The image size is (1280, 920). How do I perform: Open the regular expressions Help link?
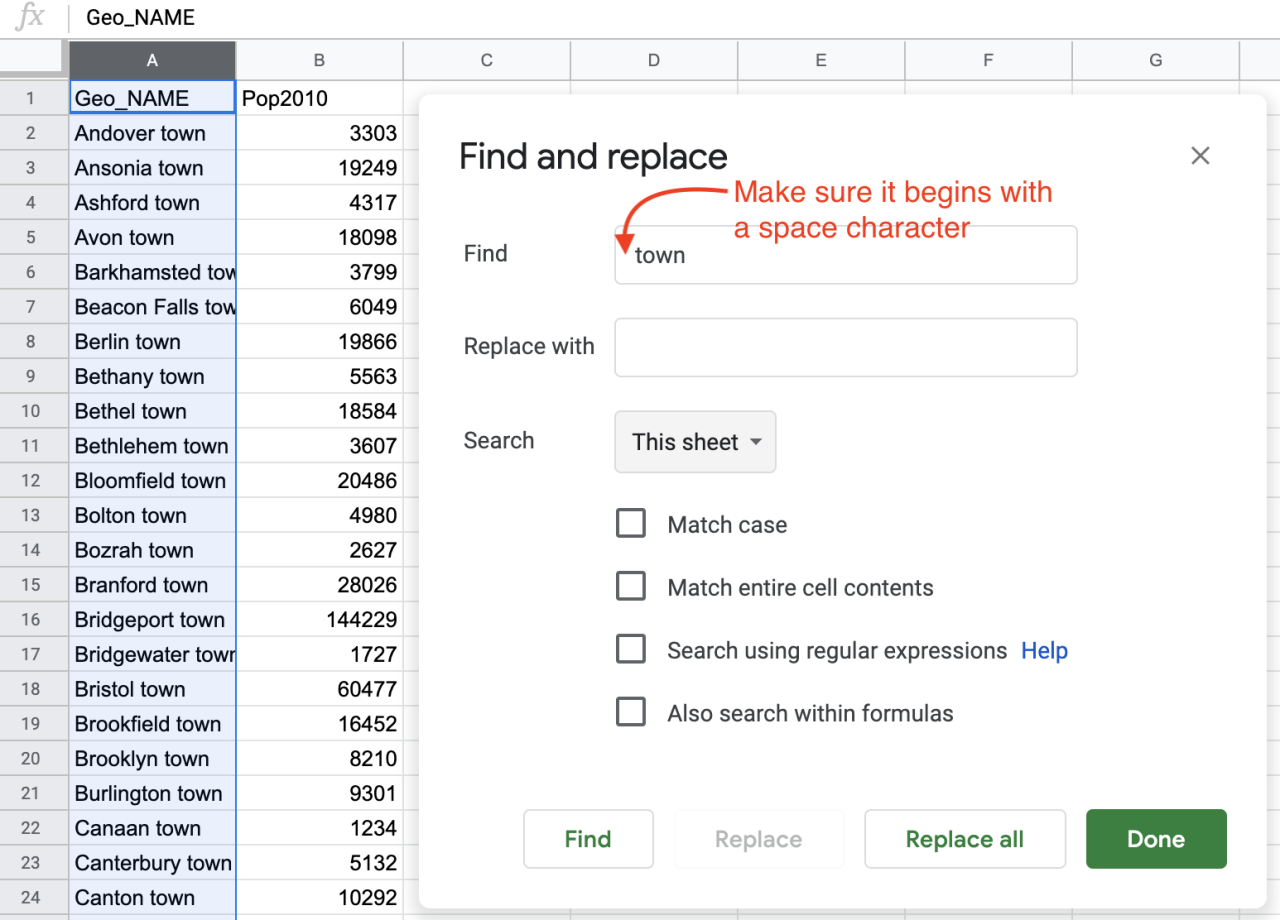(1044, 650)
